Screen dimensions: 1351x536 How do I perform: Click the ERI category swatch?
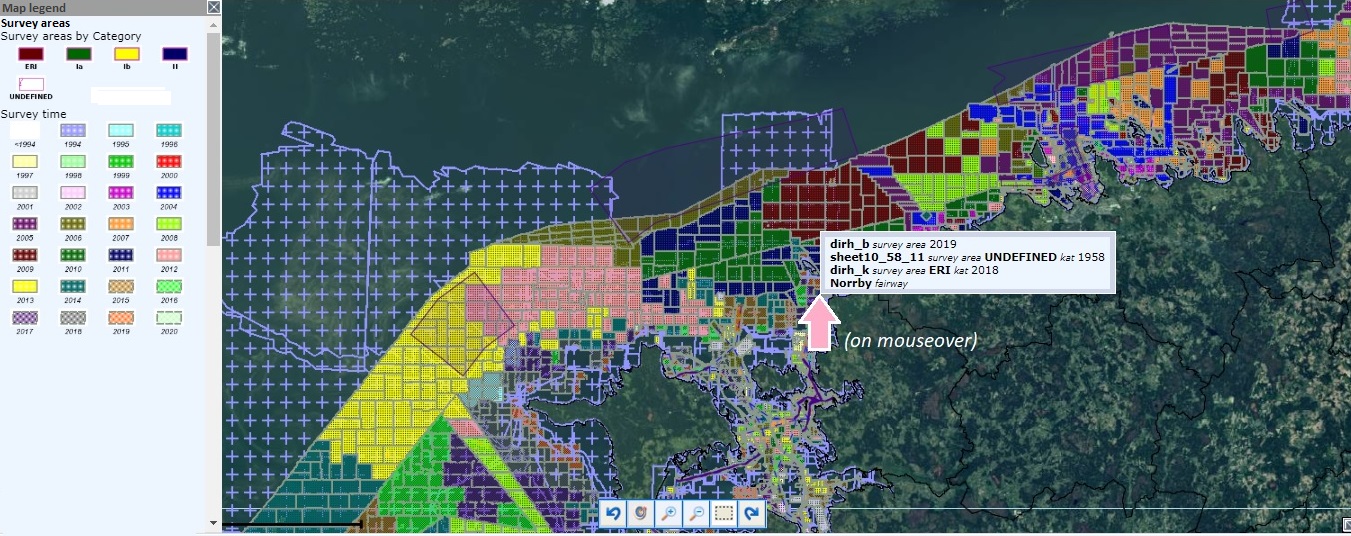coord(30,54)
